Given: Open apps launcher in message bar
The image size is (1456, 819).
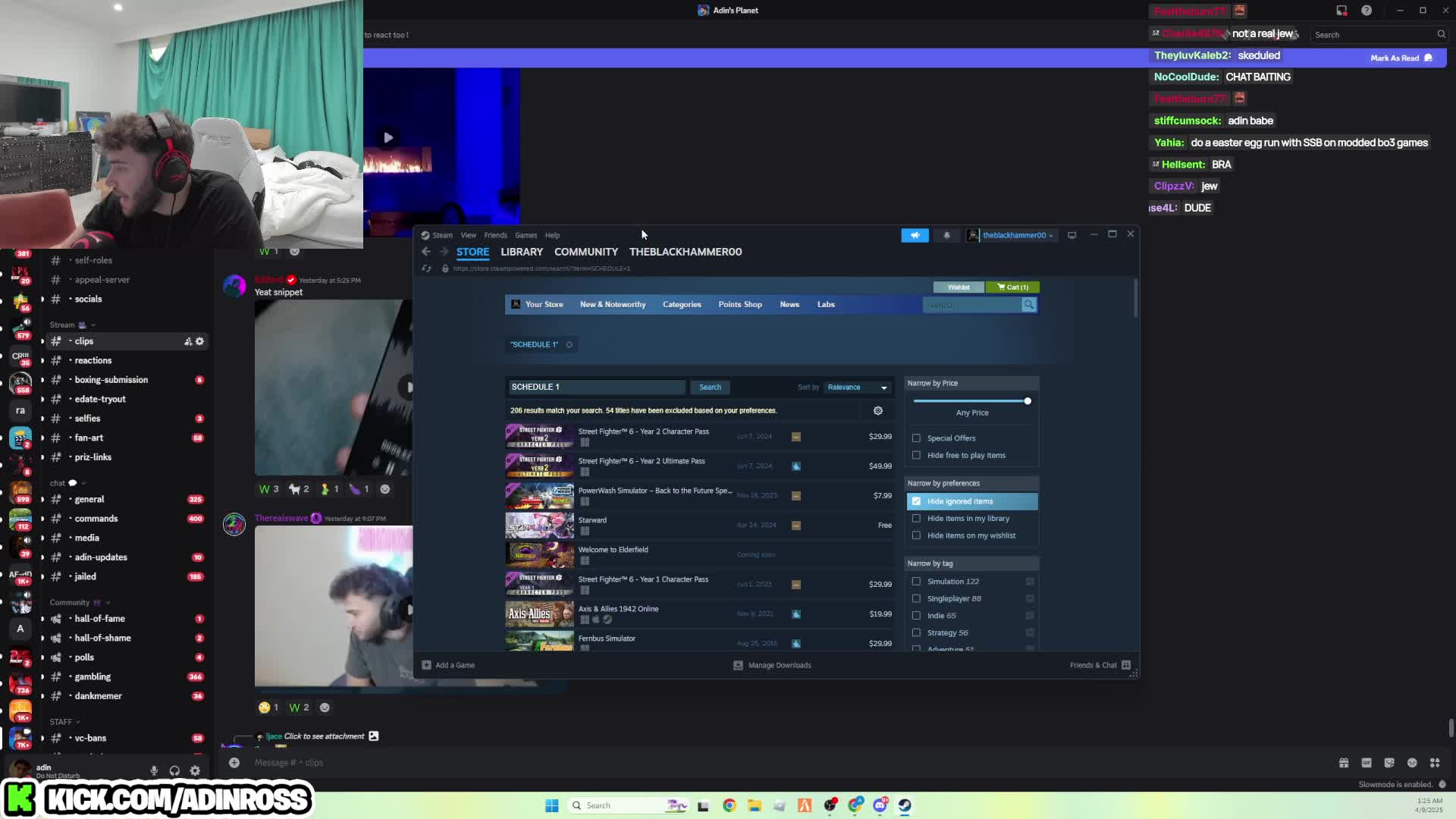Looking at the screenshot, I should pos(1435,763).
